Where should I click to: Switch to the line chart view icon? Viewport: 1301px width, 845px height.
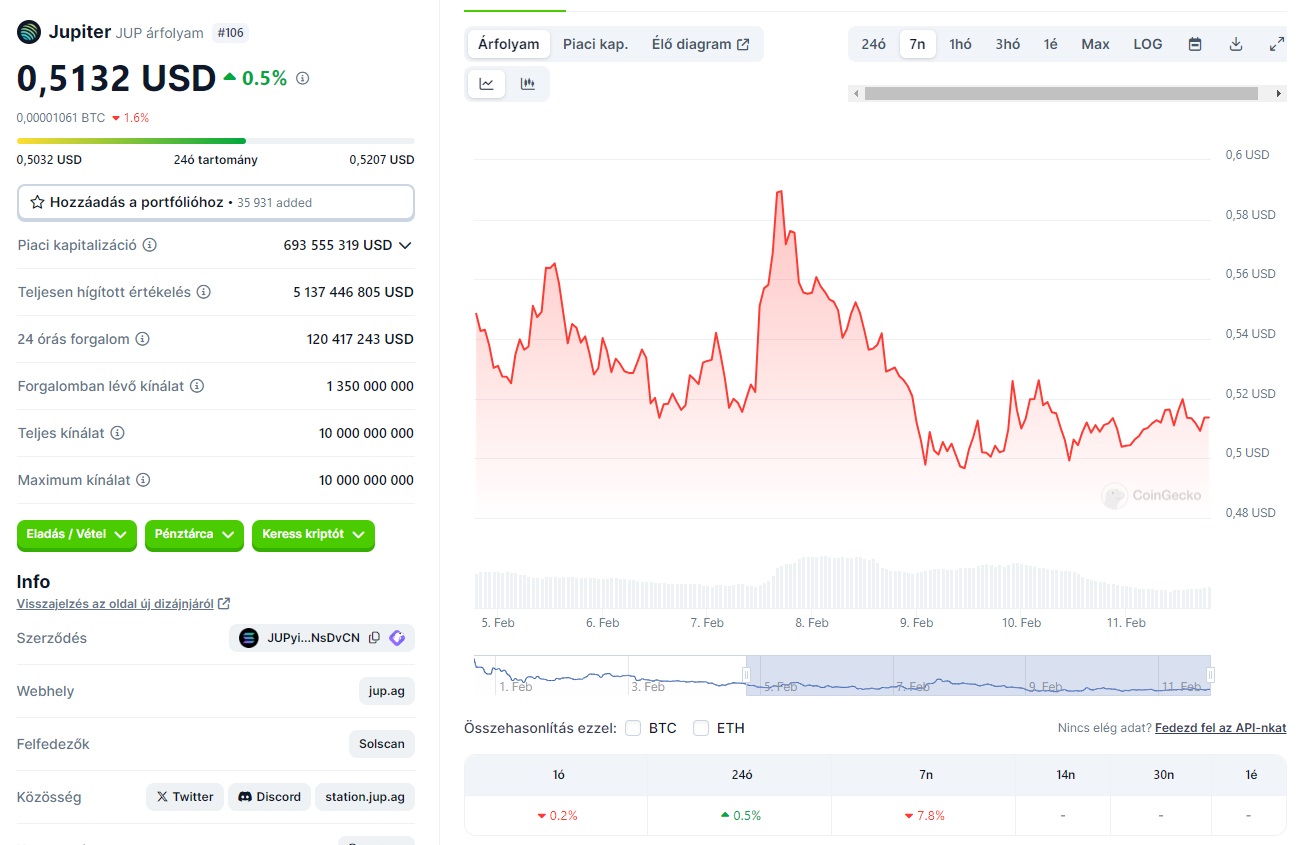pos(487,84)
